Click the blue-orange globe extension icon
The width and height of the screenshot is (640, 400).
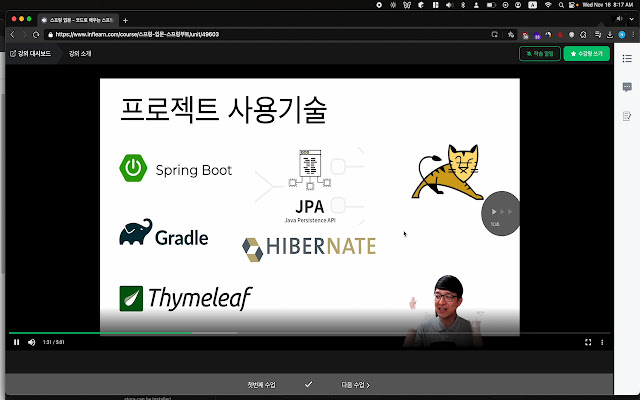pos(548,35)
